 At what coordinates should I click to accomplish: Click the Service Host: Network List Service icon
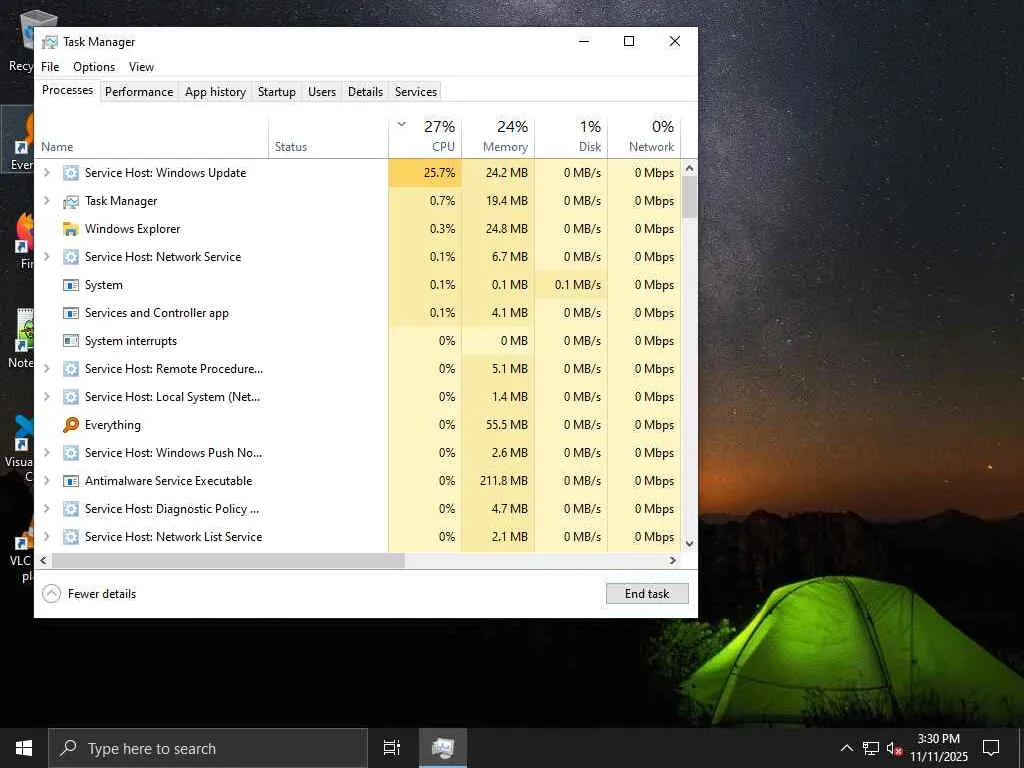71,537
